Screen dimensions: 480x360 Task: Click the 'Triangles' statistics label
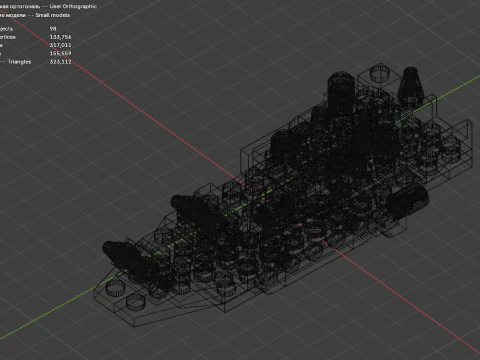click(x=19, y=62)
